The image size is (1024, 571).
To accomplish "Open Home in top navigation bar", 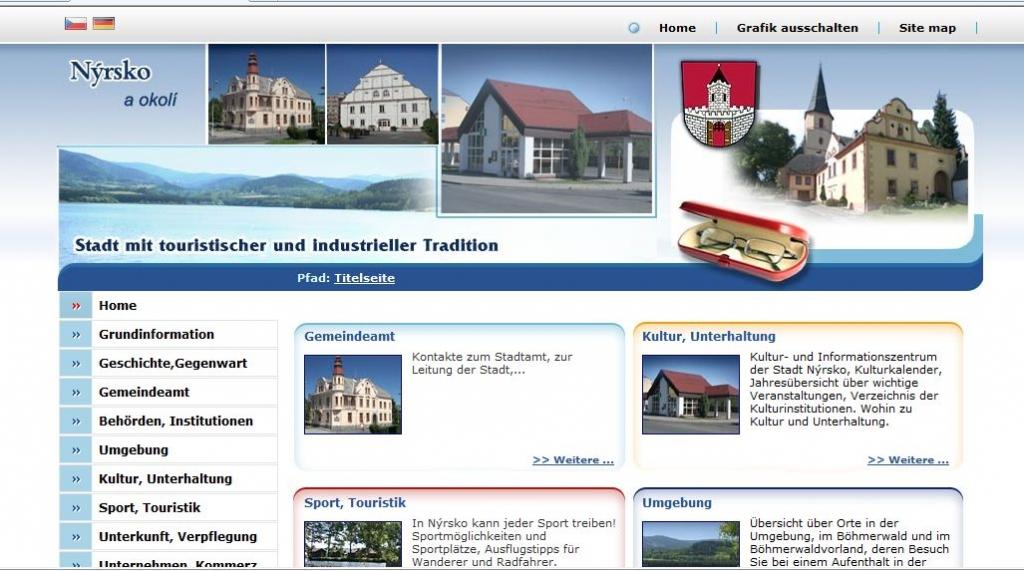I will point(677,28).
